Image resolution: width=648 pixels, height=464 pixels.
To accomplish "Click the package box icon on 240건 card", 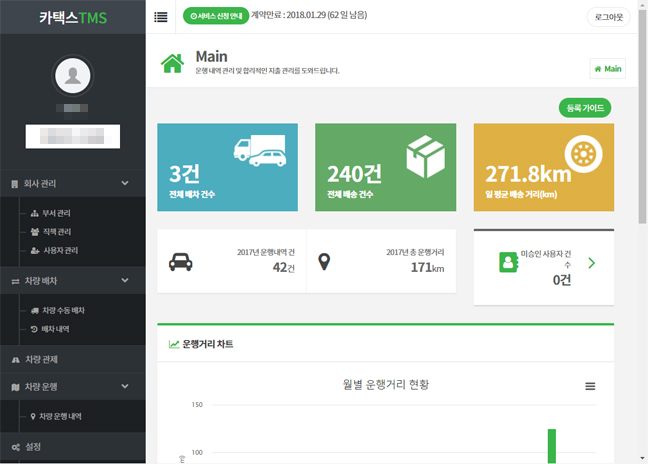I will 426,157.
